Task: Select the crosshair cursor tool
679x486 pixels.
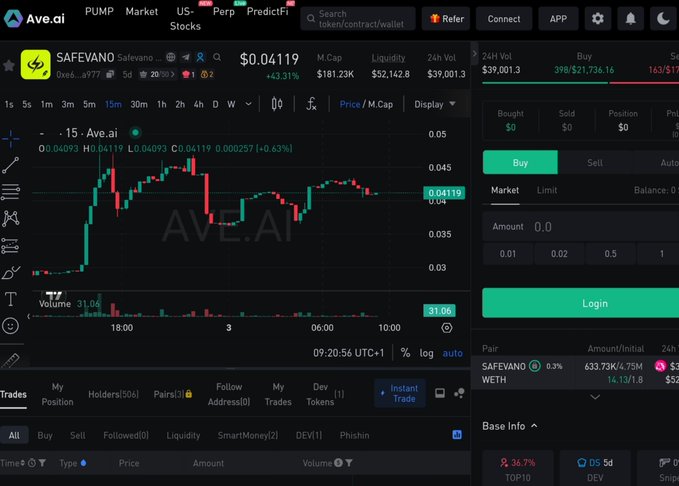Action: pos(10,138)
